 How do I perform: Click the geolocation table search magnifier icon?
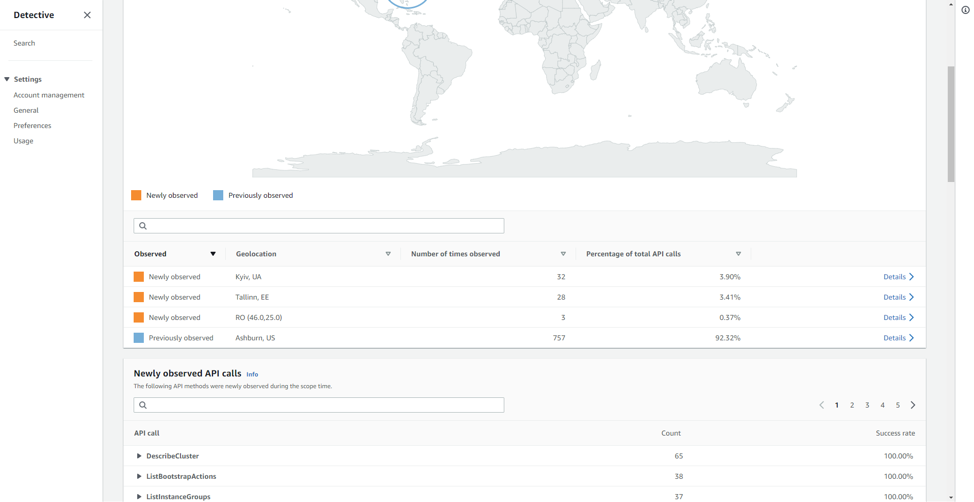[143, 226]
